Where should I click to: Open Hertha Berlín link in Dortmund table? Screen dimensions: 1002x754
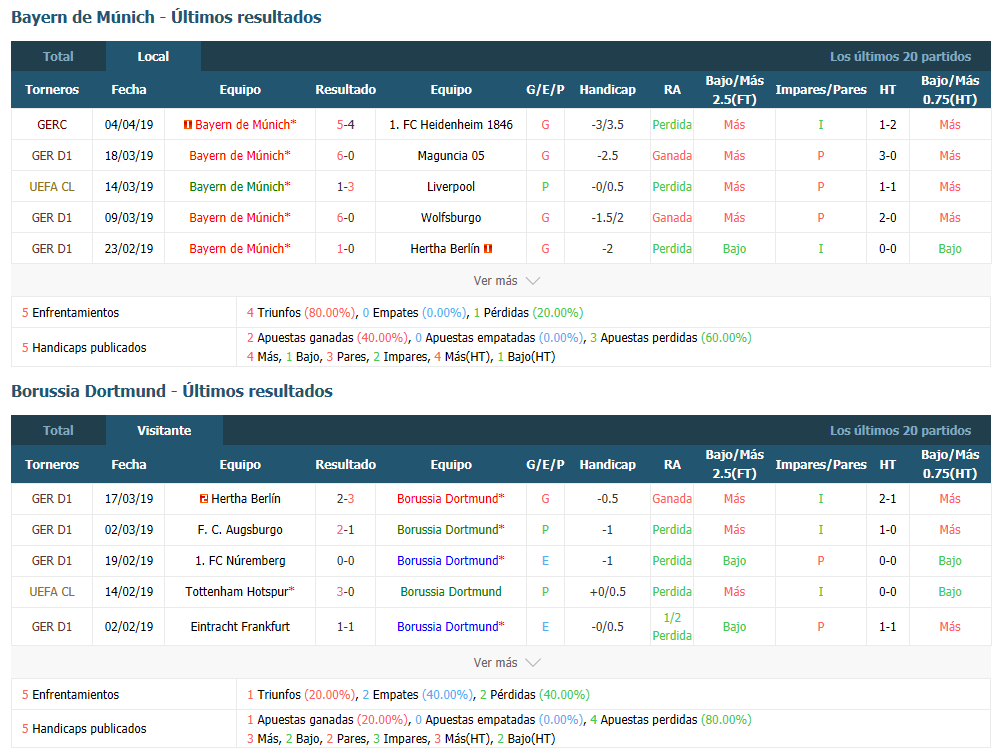click(x=246, y=498)
